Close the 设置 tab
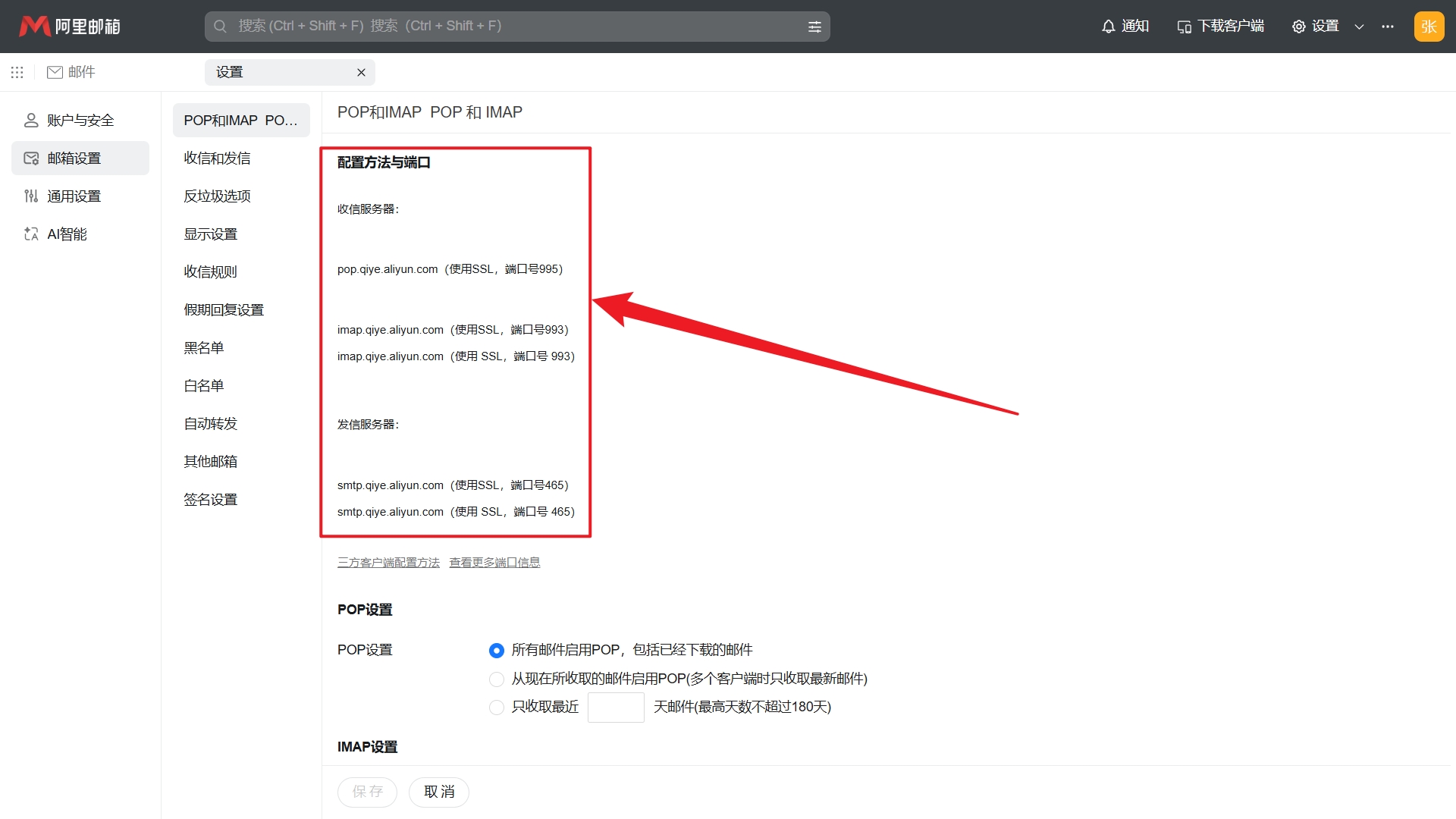Viewport: 1456px width, 819px height. point(361,72)
